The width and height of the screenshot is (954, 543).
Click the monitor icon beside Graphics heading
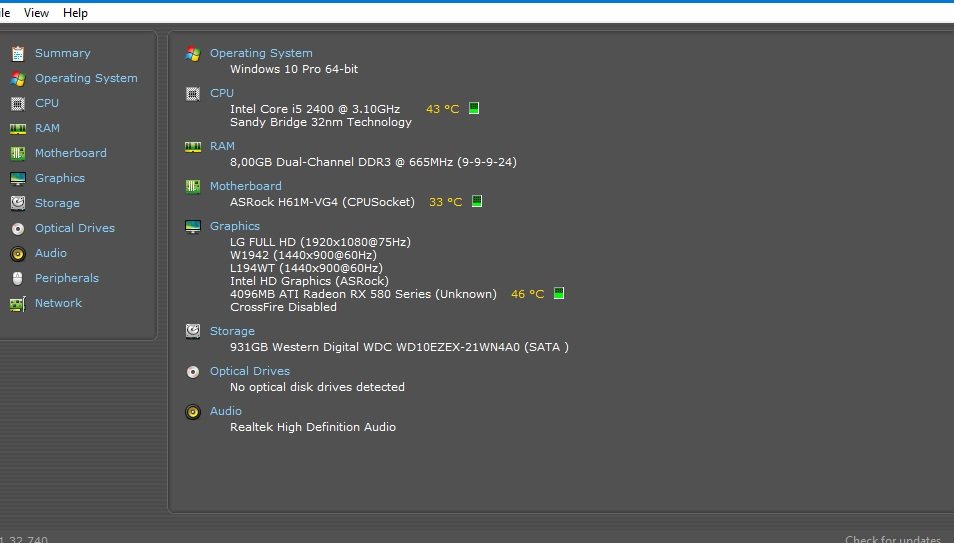point(193,226)
